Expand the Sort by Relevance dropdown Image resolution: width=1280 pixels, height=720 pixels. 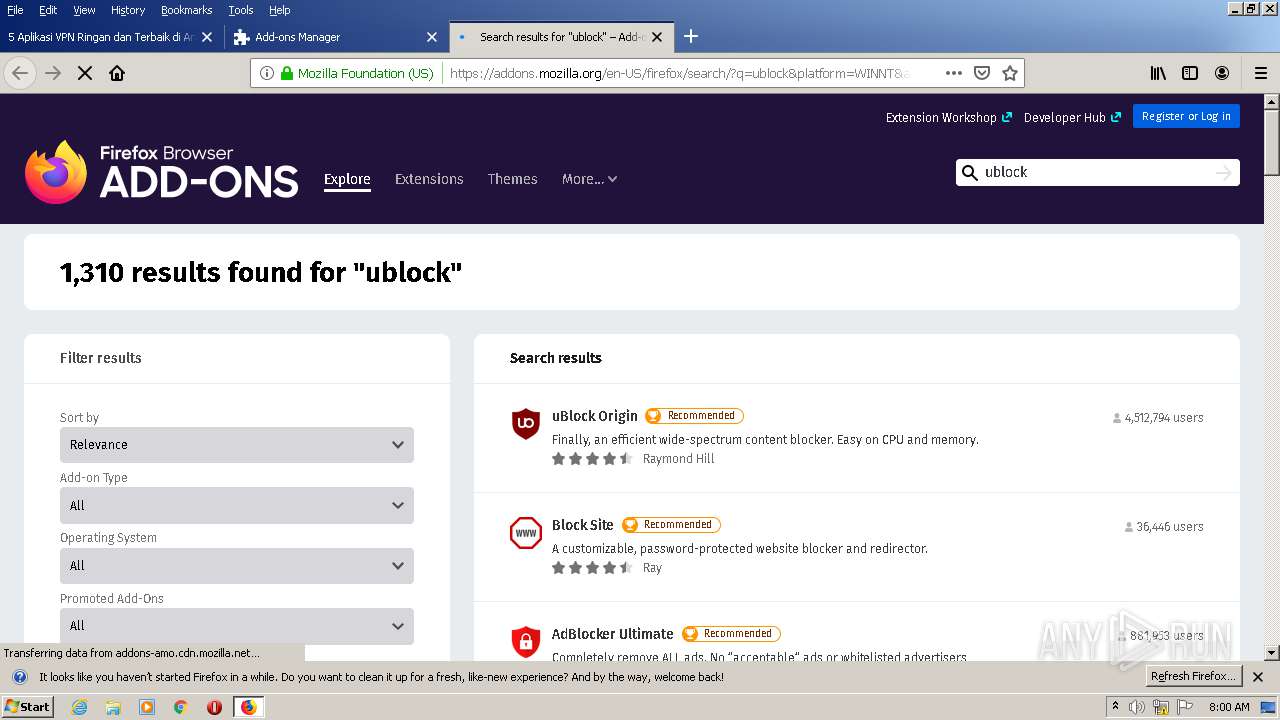point(237,445)
